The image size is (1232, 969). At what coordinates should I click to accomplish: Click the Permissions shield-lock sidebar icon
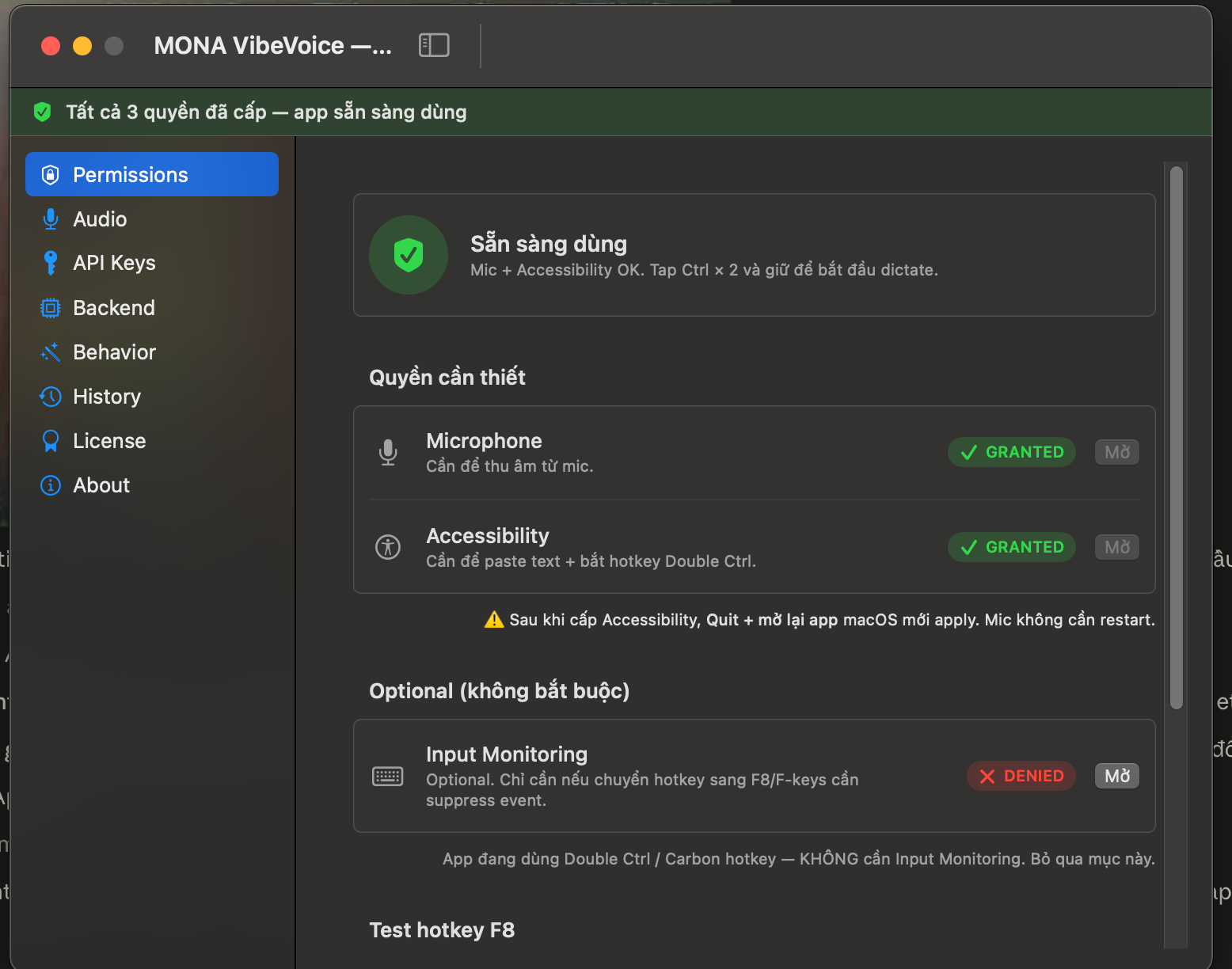[51, 174]
